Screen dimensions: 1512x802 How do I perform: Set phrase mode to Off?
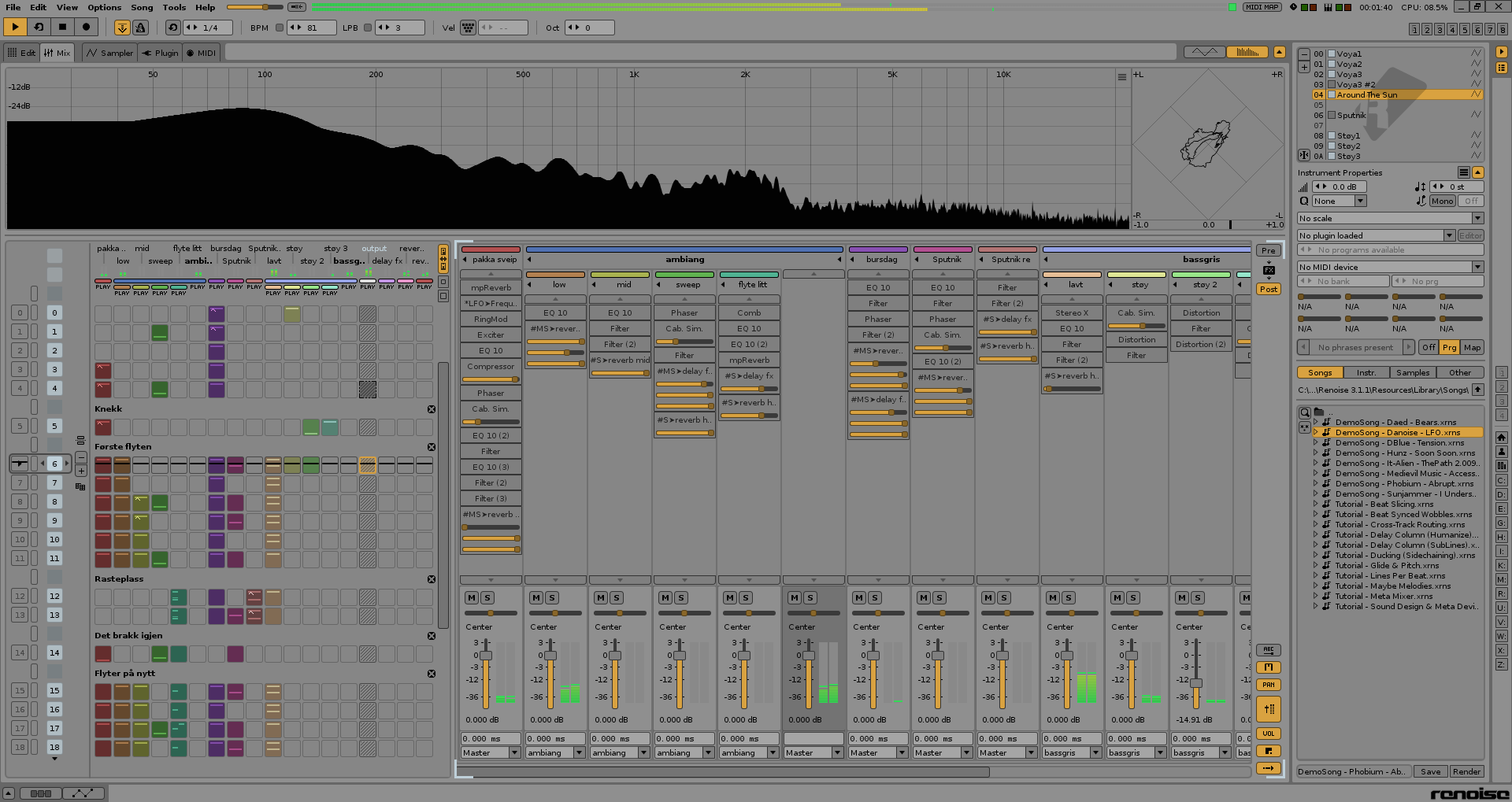coord(1429,347)
